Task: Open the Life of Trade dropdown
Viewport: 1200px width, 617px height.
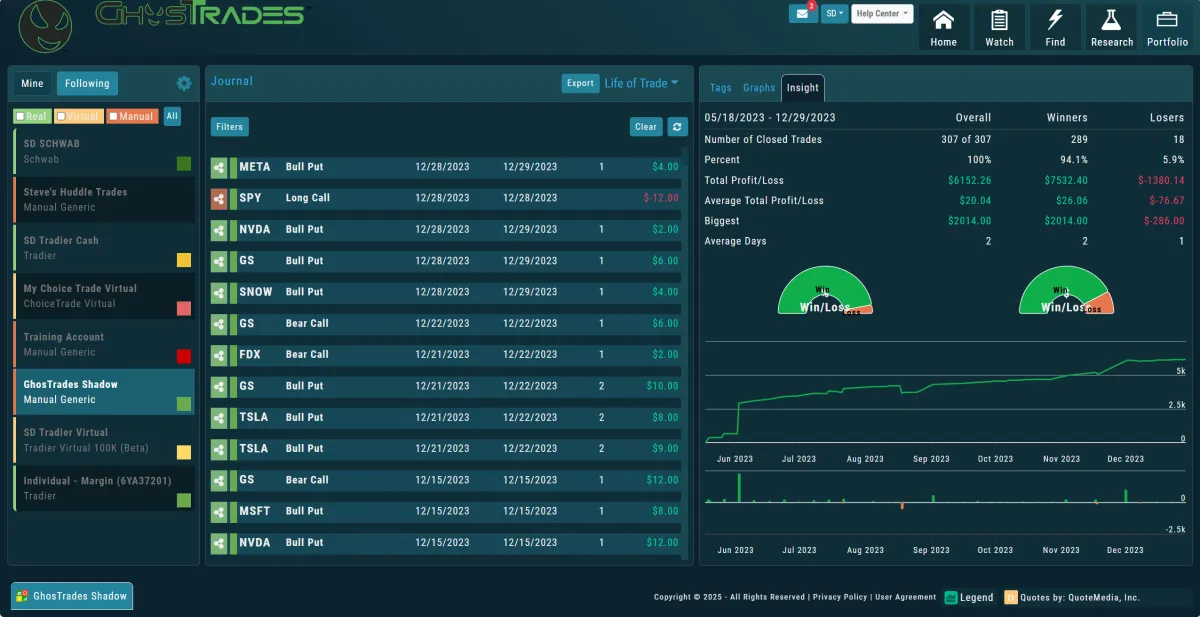Action: (641, 83)
